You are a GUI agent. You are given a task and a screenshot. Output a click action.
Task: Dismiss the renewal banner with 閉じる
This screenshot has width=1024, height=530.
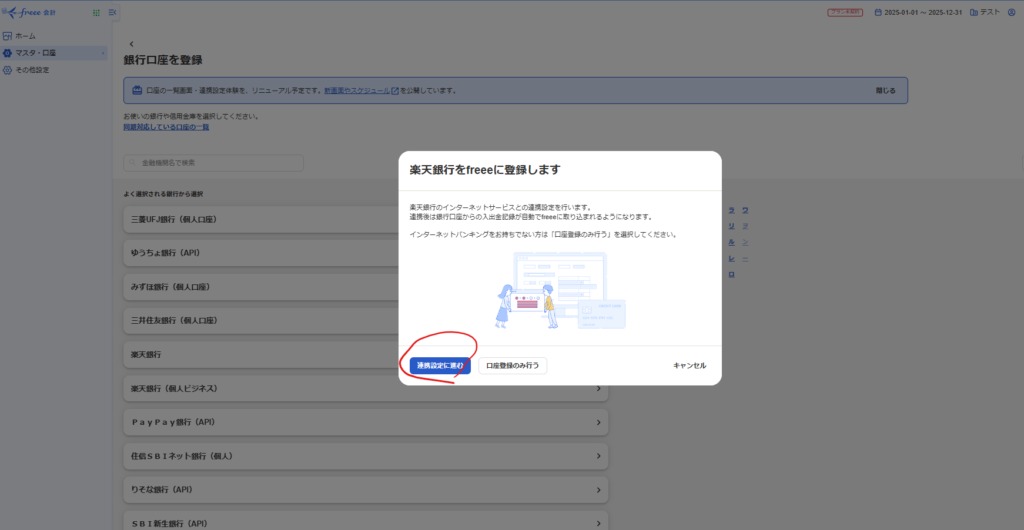click(x=886, y=91)
